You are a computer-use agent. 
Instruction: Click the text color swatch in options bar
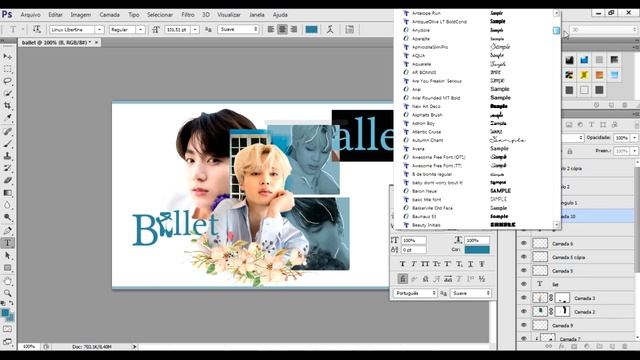coord(311,29)
